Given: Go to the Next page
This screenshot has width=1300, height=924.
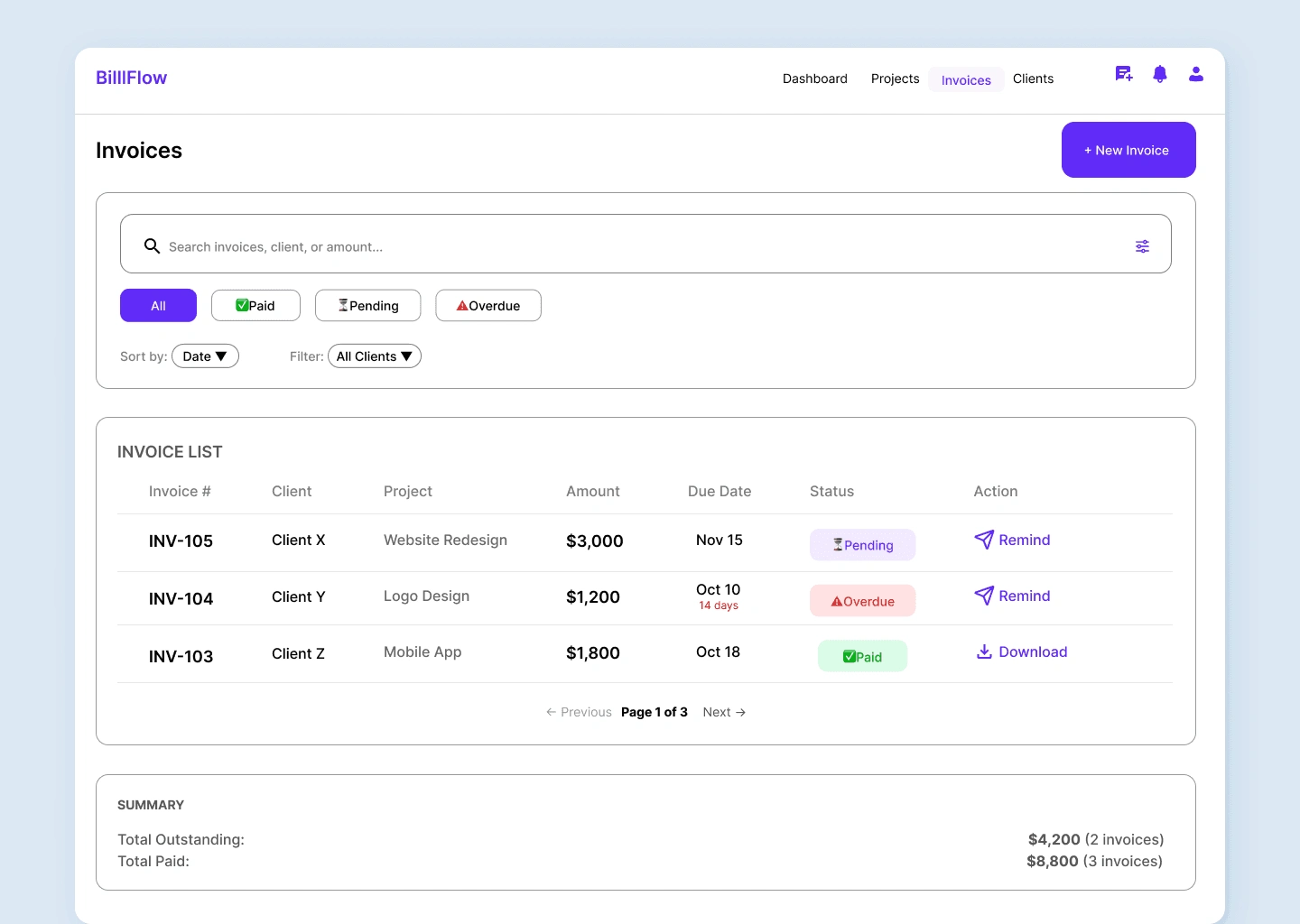Looking at the screenshot, I should (724, 712).
